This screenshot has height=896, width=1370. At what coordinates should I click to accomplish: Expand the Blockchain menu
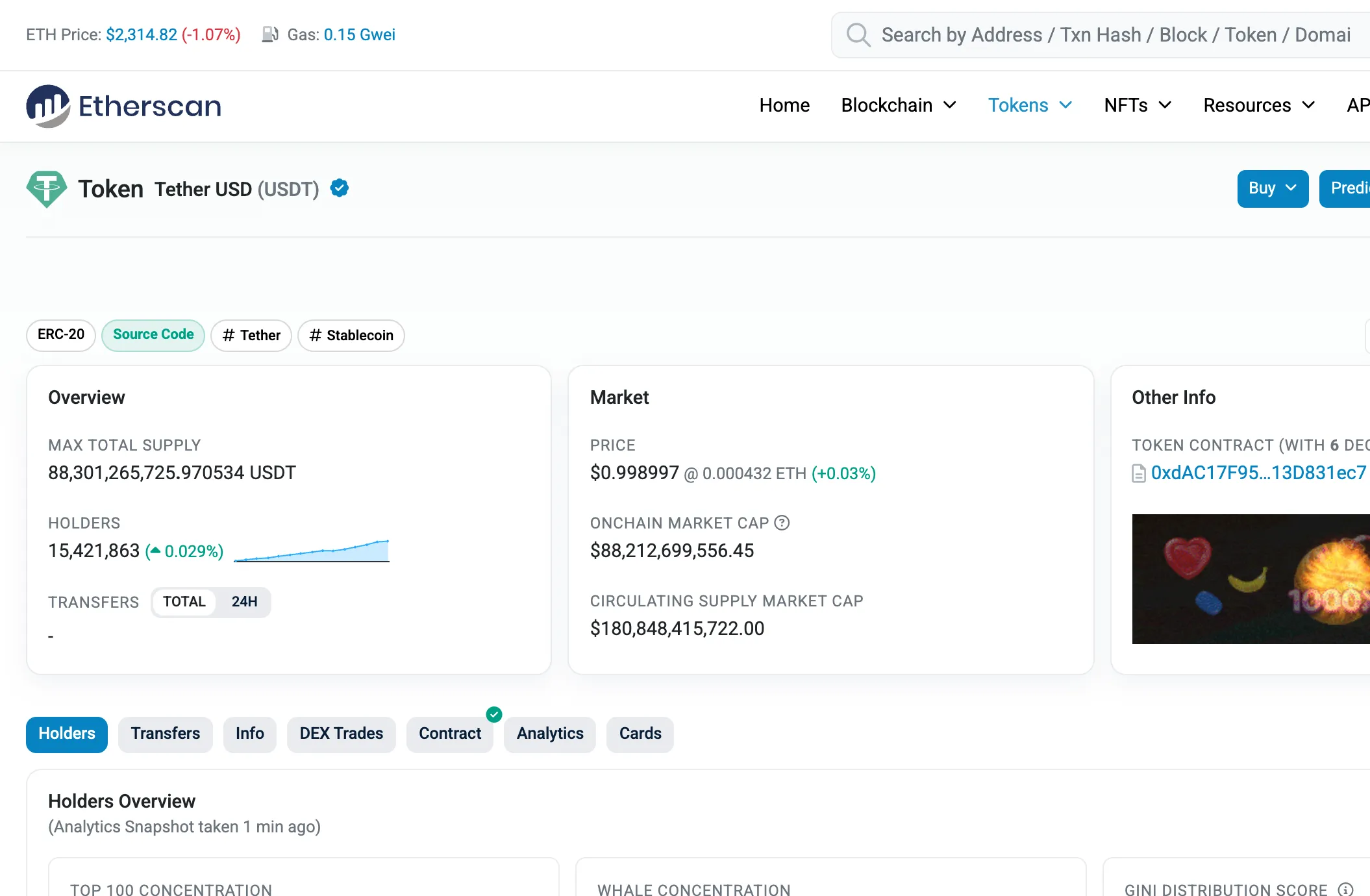tap(899, 105)
